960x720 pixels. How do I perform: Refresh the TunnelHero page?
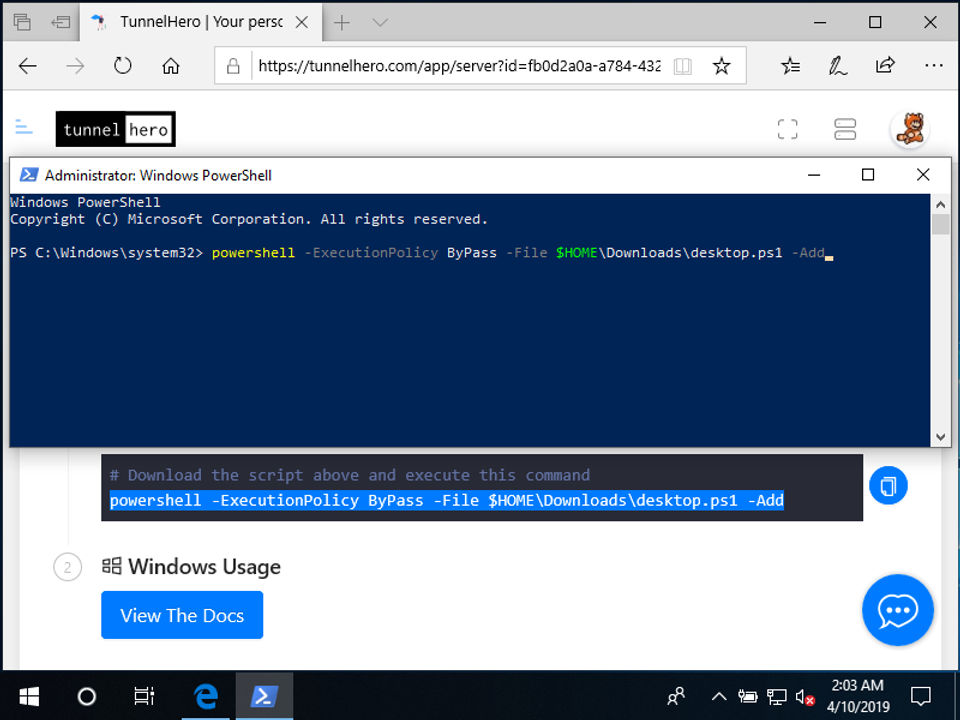pyautogui.click(x=122, y=66)
